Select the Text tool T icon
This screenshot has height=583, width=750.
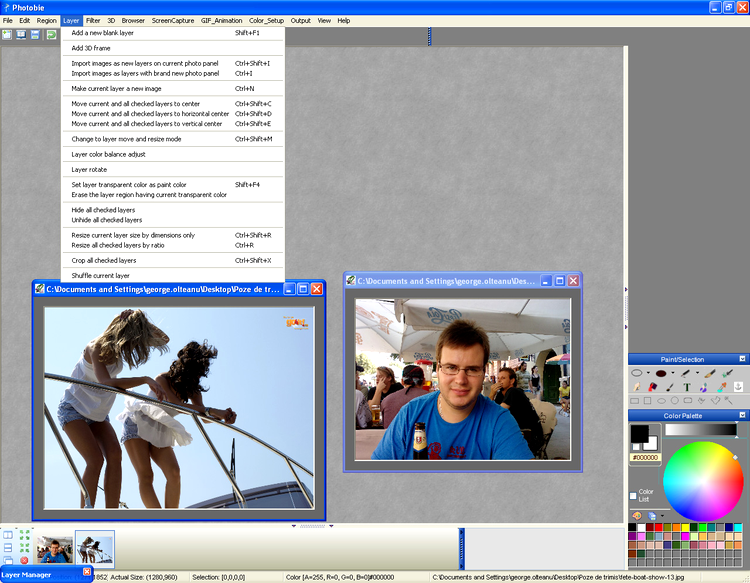pyautogui.click(x=687, y=387)
